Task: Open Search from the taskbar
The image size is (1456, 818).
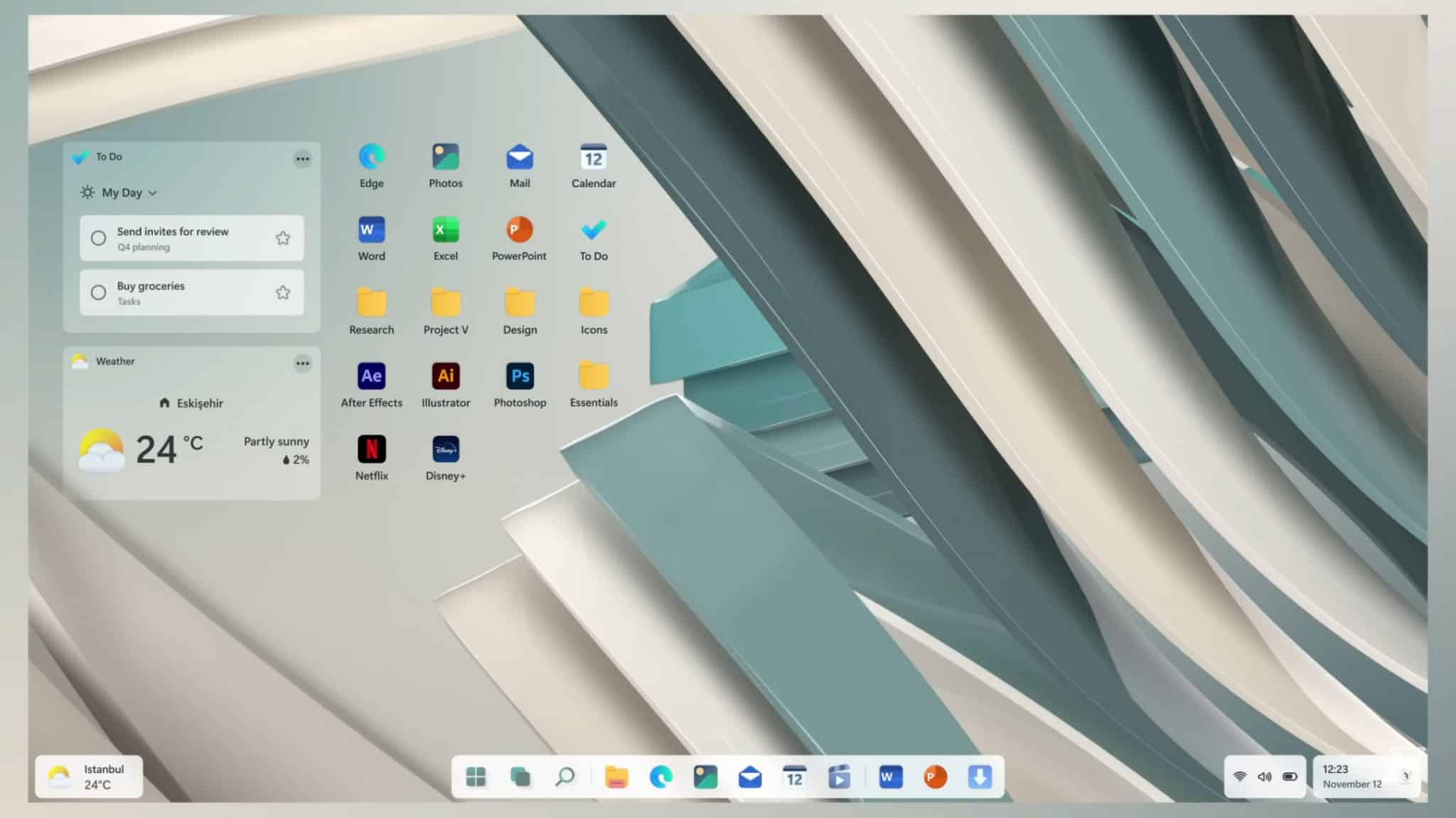Action: tap(564, 777)
